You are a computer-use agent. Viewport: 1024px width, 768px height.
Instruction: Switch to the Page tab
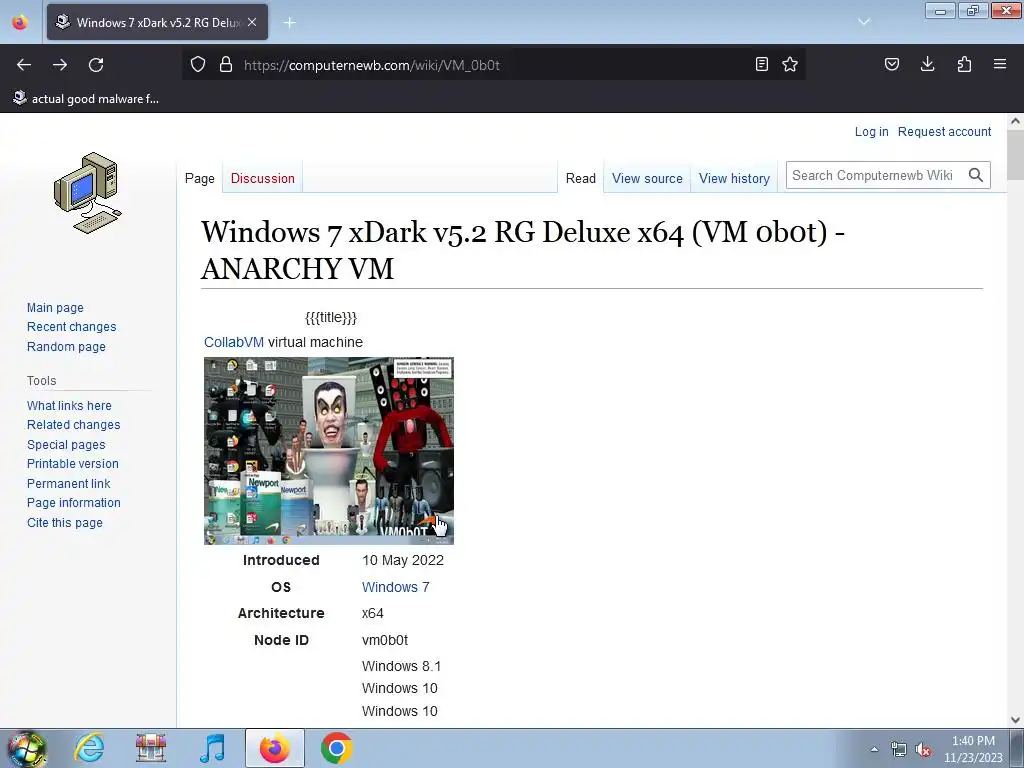click(x=200, y=178)
